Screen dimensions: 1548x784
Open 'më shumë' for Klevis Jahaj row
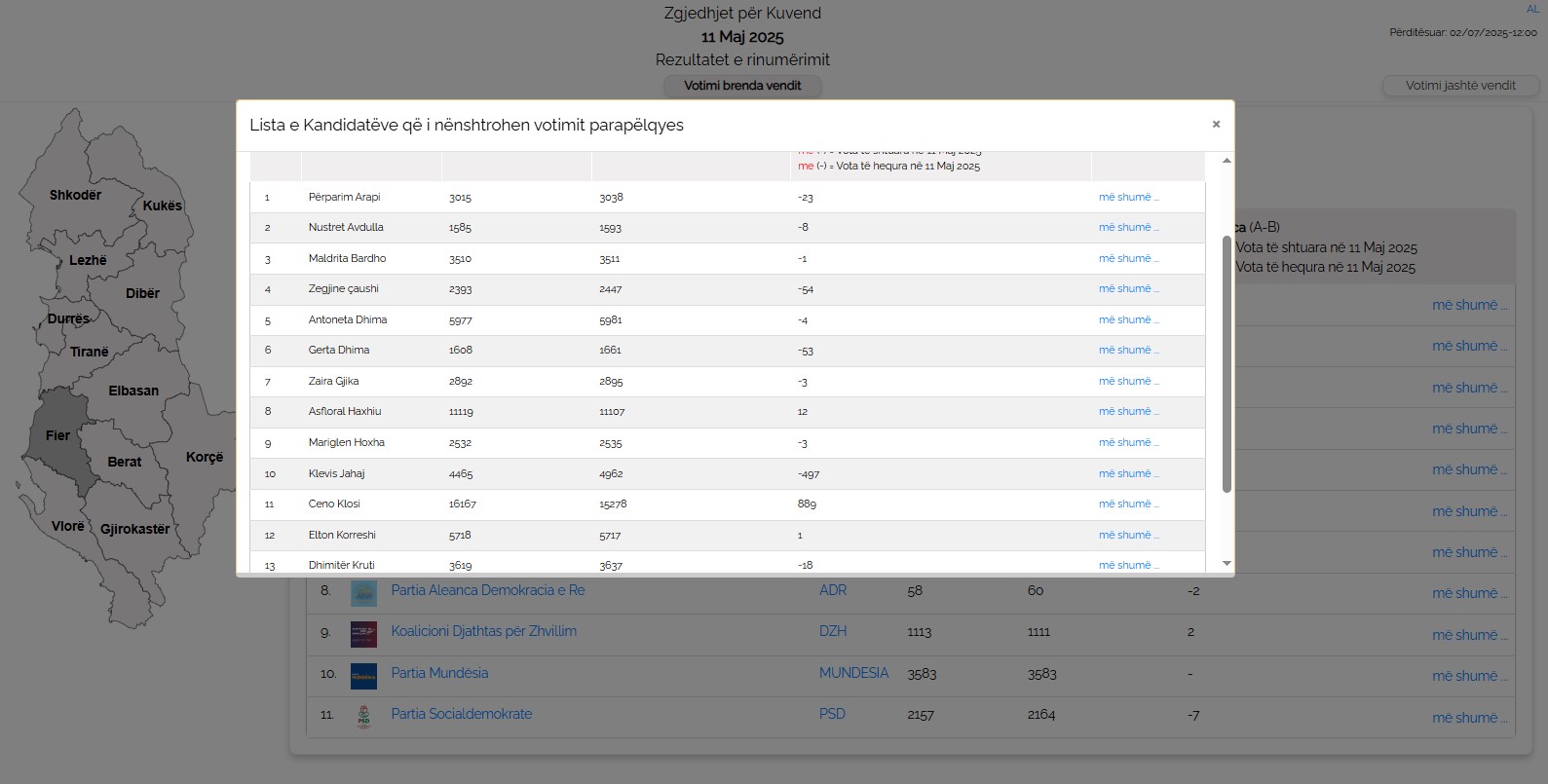[x=1128, y=473]
